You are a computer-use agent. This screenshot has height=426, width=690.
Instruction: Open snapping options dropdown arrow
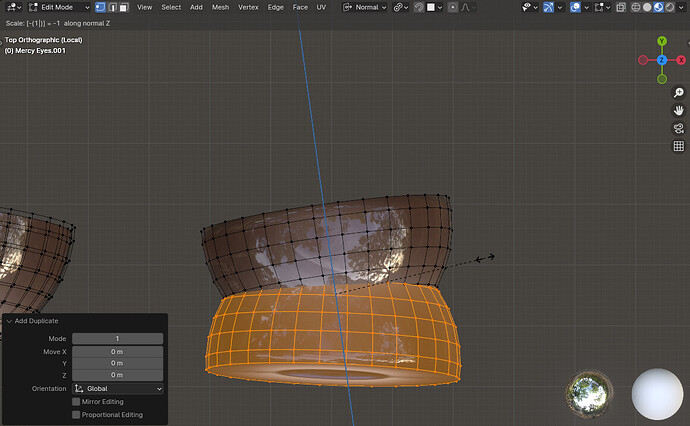(x=440, y=7)
